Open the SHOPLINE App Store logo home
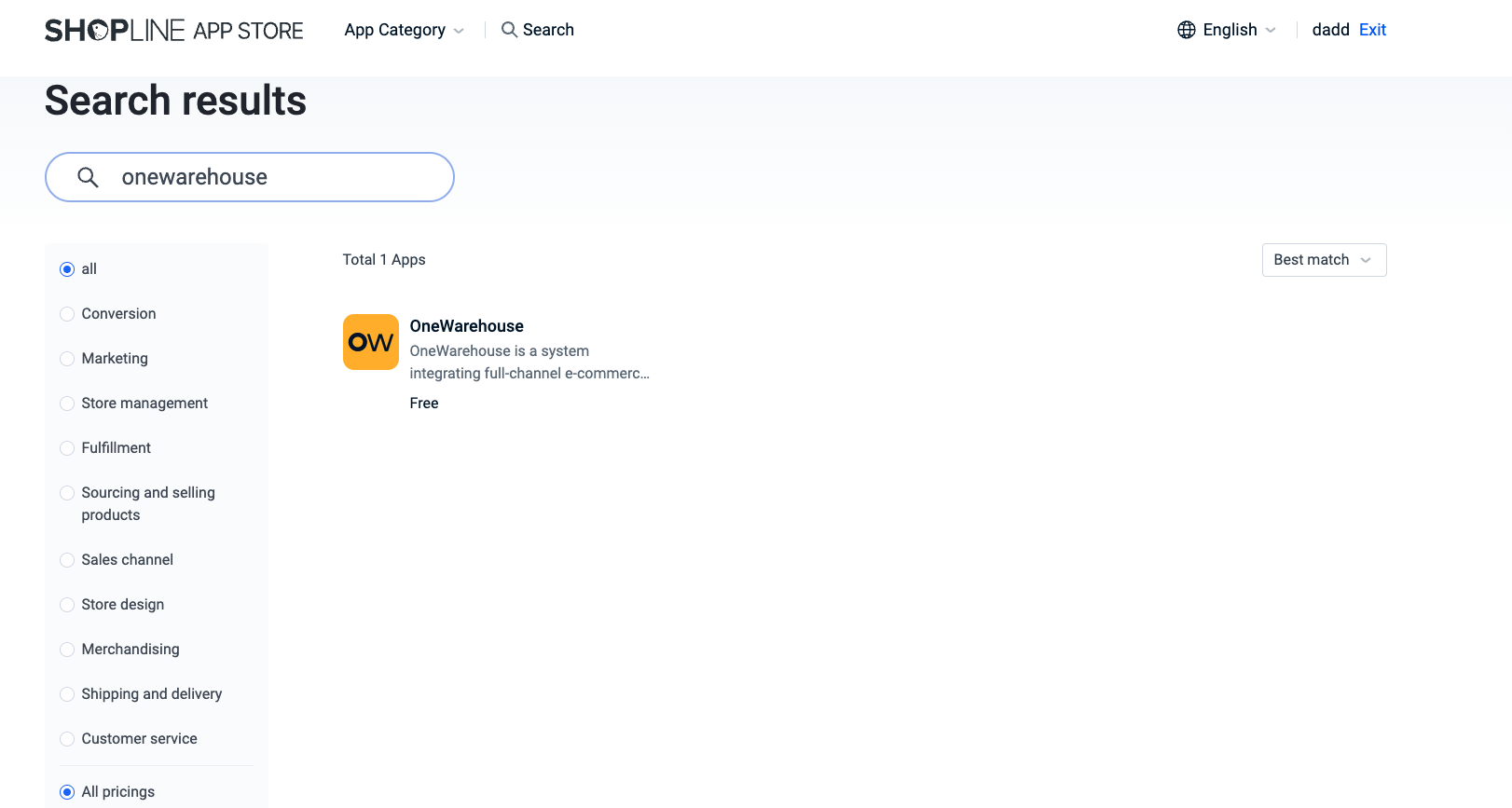Screen dimensions: 1512x808 click(174, 30)
